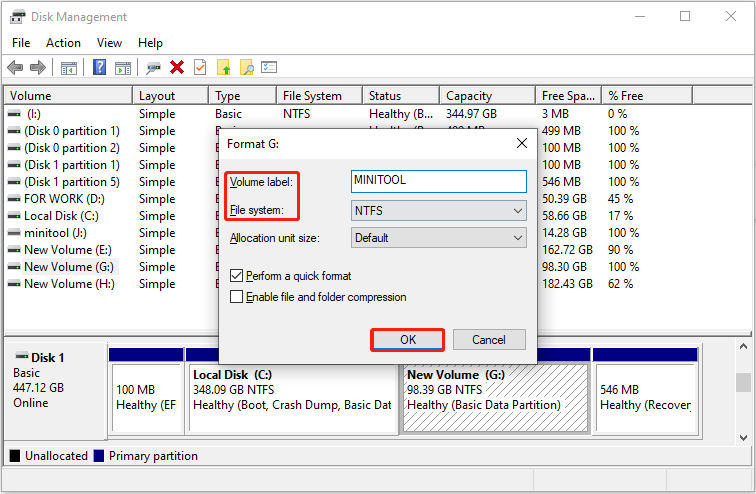Click the Unallocated black legend swatch
Screen dimensions: 756x494
click(15, 456)
